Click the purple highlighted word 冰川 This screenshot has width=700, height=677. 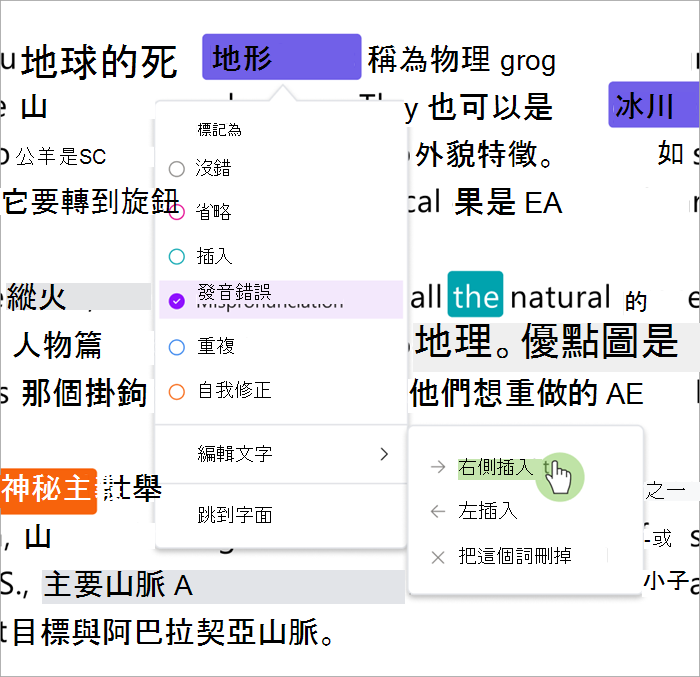click(x=654, y=105)
